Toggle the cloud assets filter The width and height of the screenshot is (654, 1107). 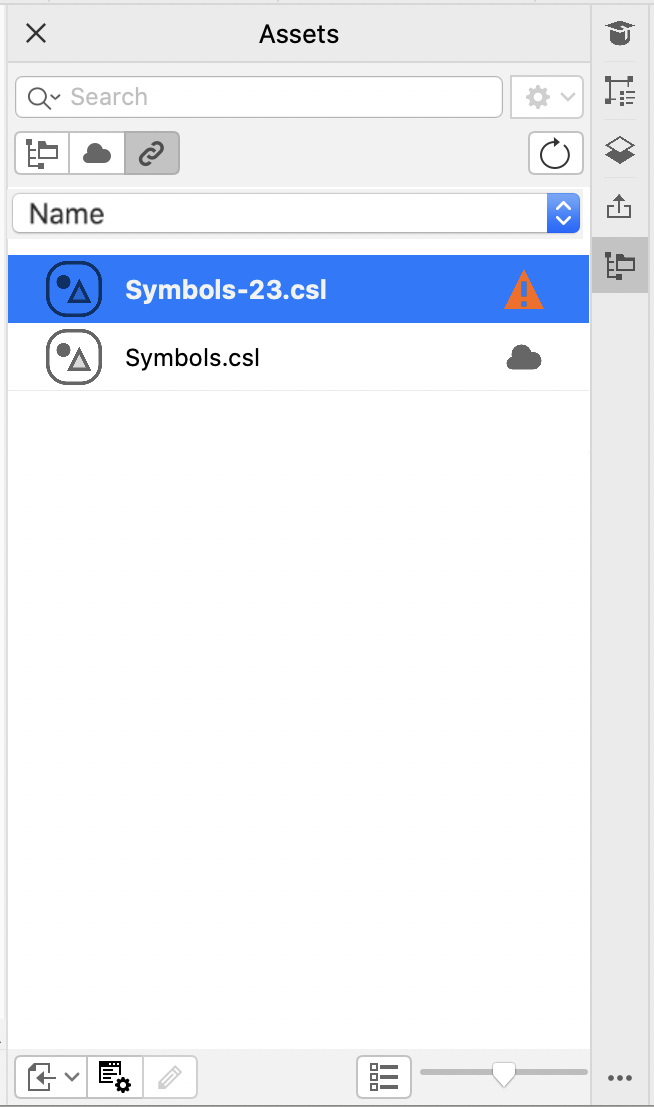tap(97, 154)
